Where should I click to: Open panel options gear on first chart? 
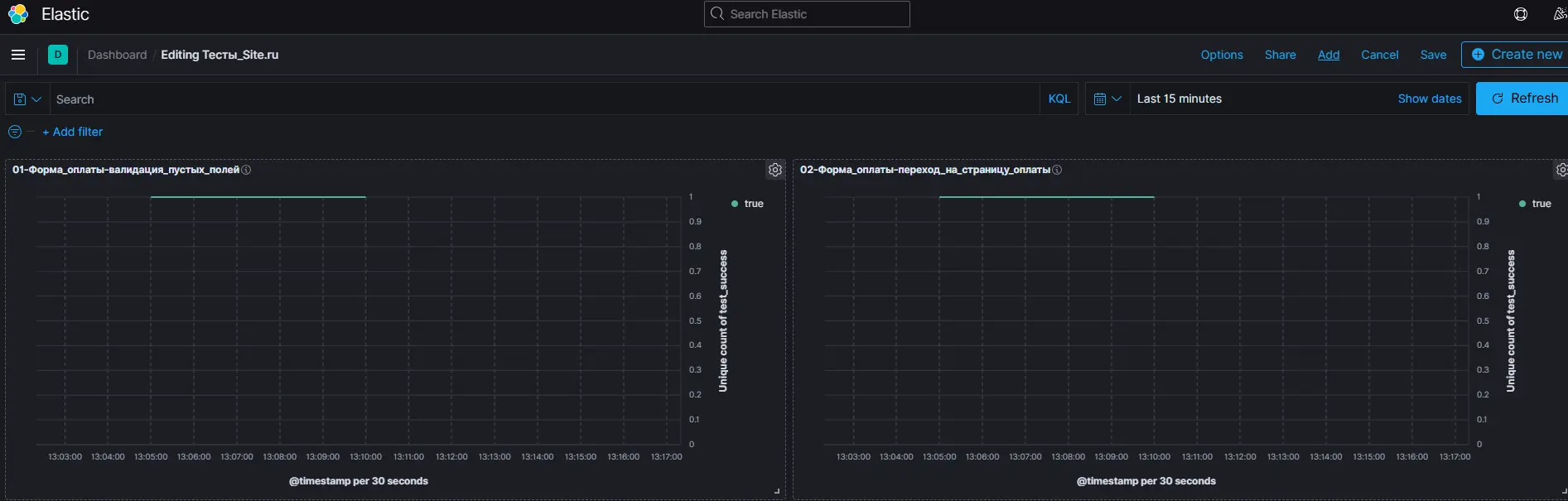pos(775,170)
